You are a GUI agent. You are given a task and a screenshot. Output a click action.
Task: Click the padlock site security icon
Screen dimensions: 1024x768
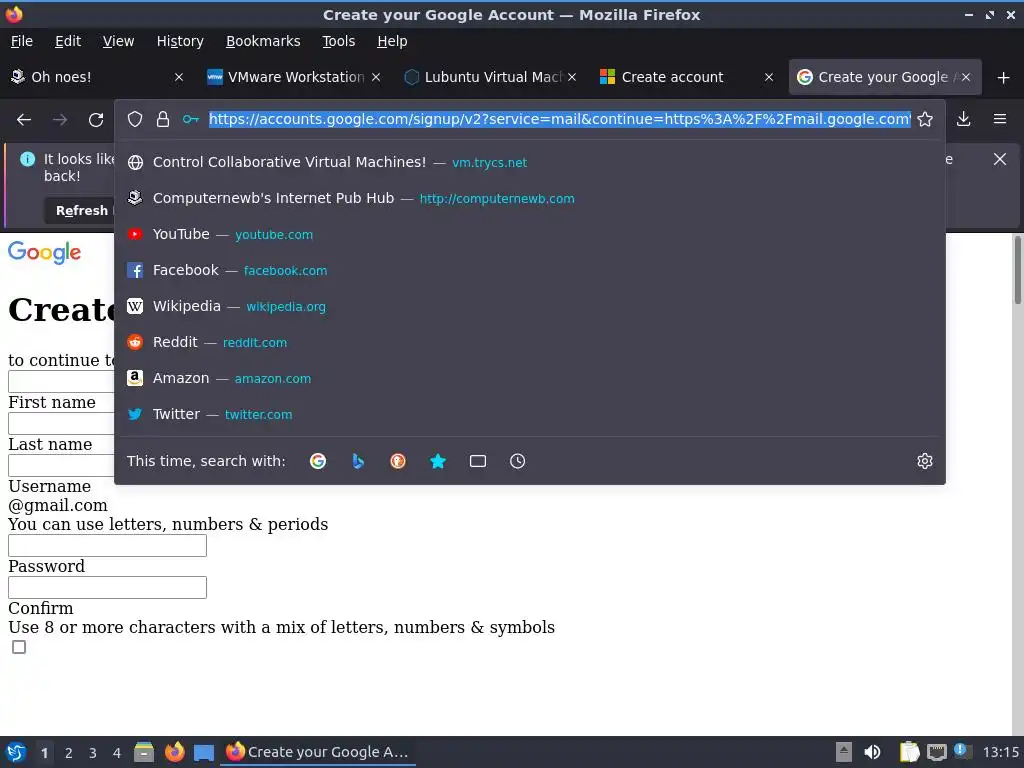(163, 119)
